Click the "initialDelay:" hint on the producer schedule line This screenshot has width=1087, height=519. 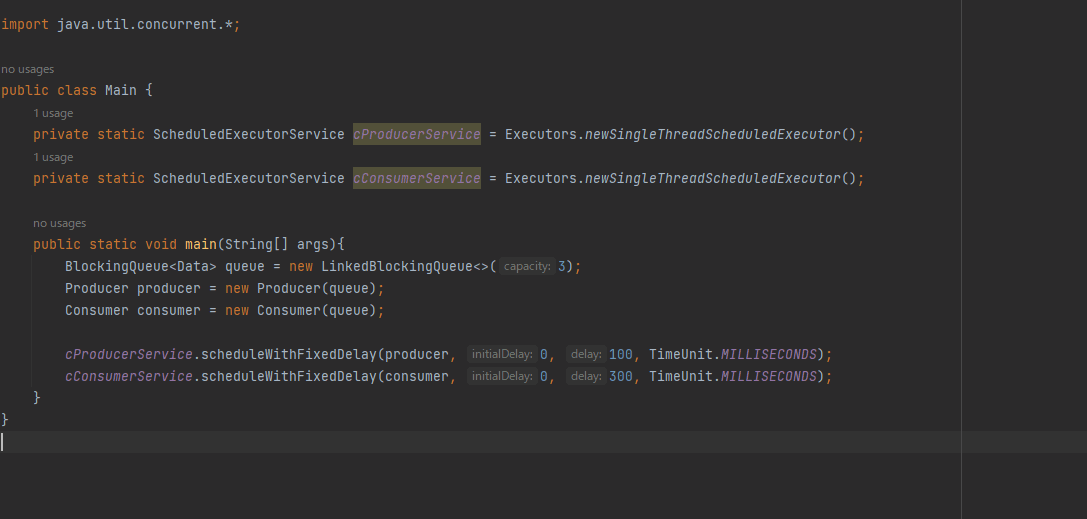click(x=502, y=355)
